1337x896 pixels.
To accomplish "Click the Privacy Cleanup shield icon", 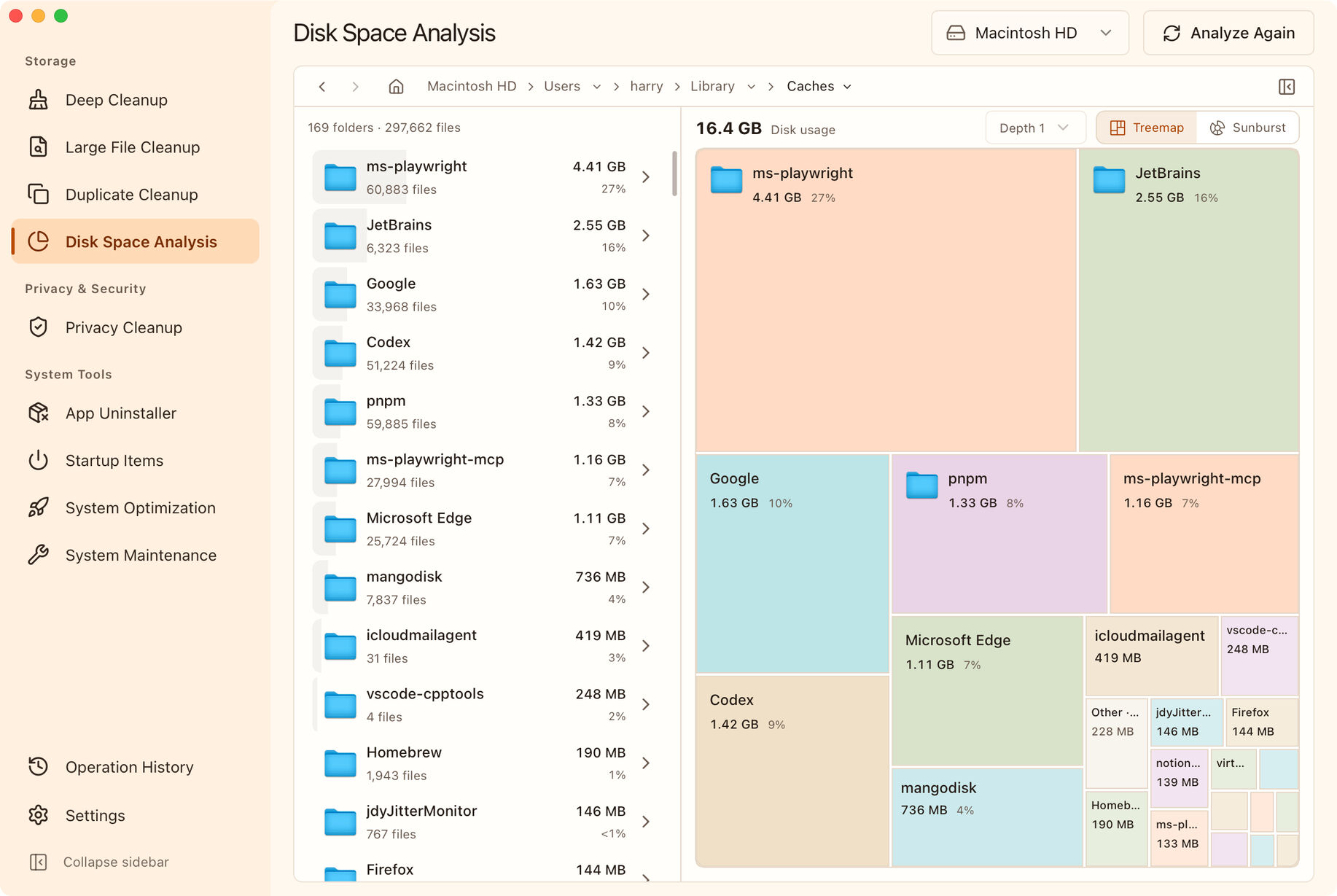I will (38, 327).
